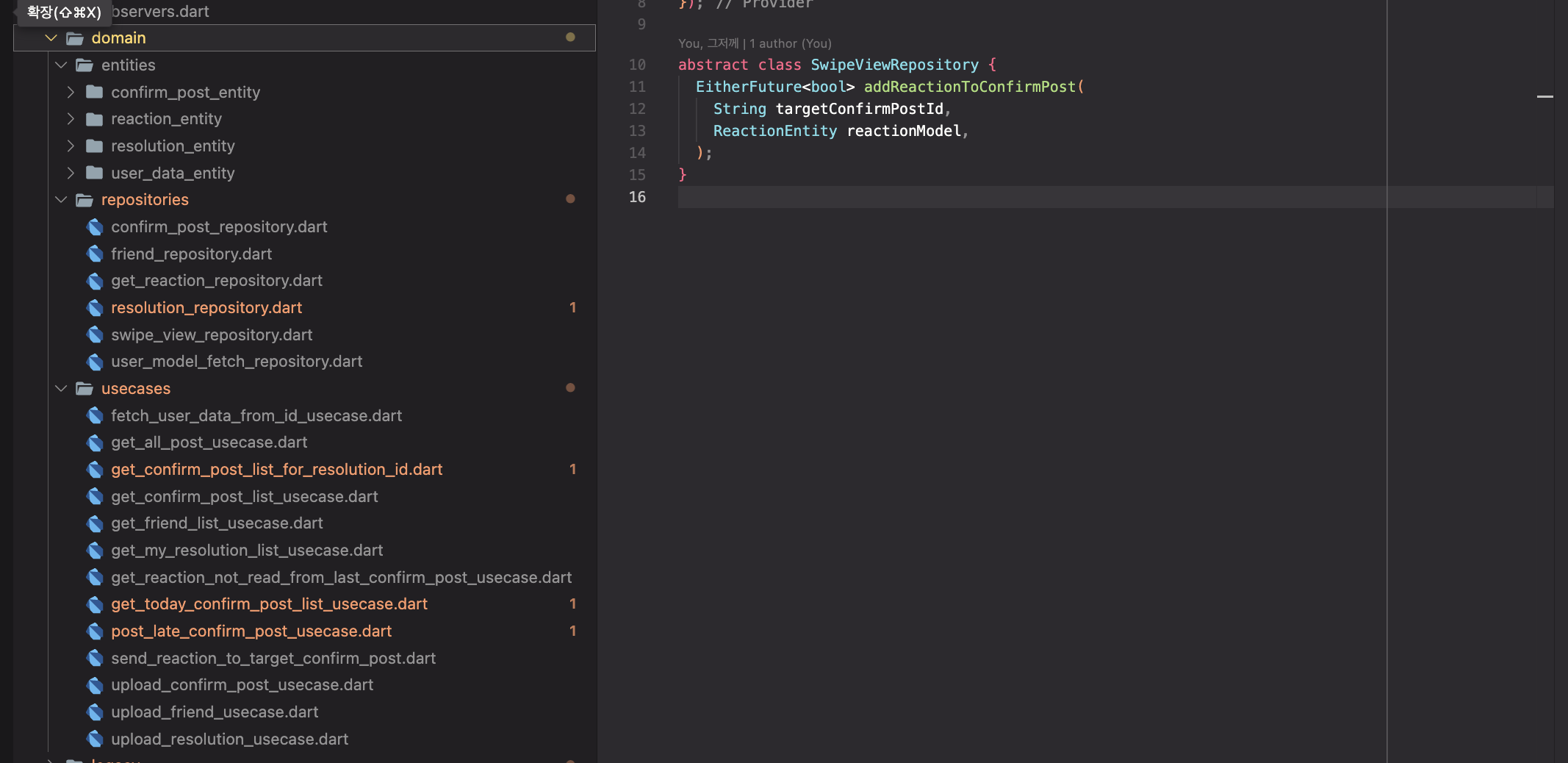Screen dimensions: 1568x763
Task: Click Dart icon of upload_confirm_post_usecase.dart
Action: coord(95,685)
